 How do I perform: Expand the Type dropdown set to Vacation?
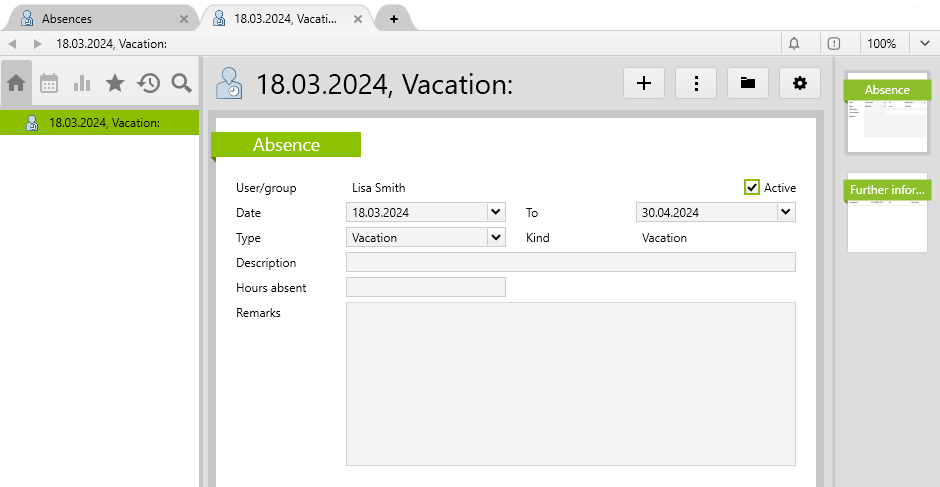coord(495,238)
